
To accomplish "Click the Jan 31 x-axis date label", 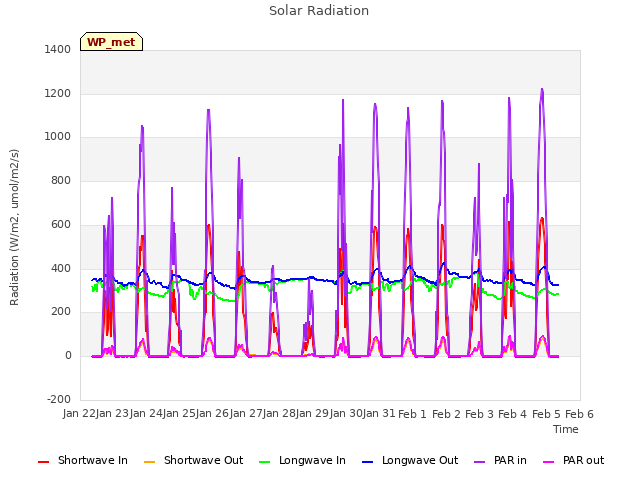I will tap(379, 413).
